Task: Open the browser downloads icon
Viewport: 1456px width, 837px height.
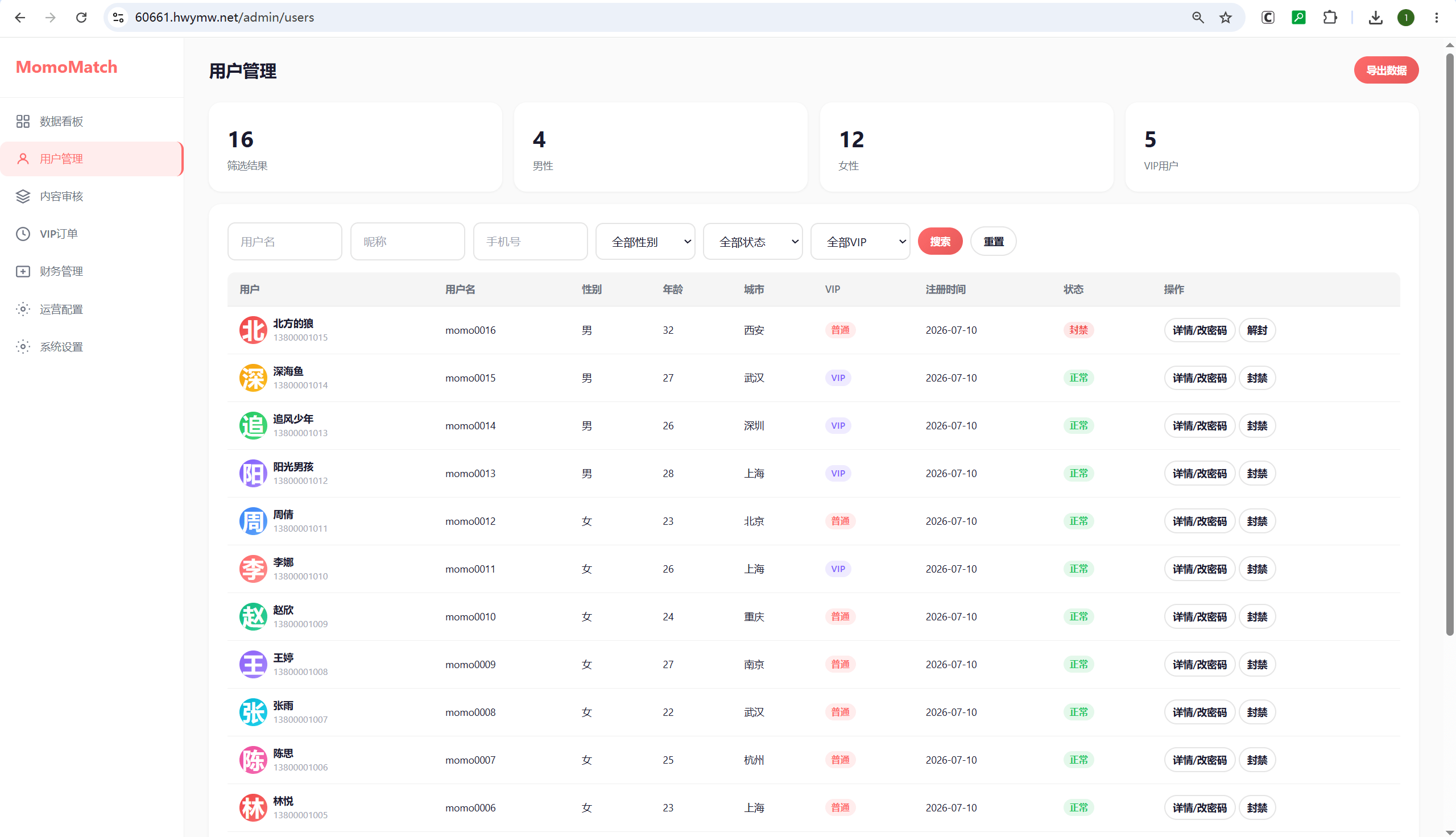Action: [1375, 17]
